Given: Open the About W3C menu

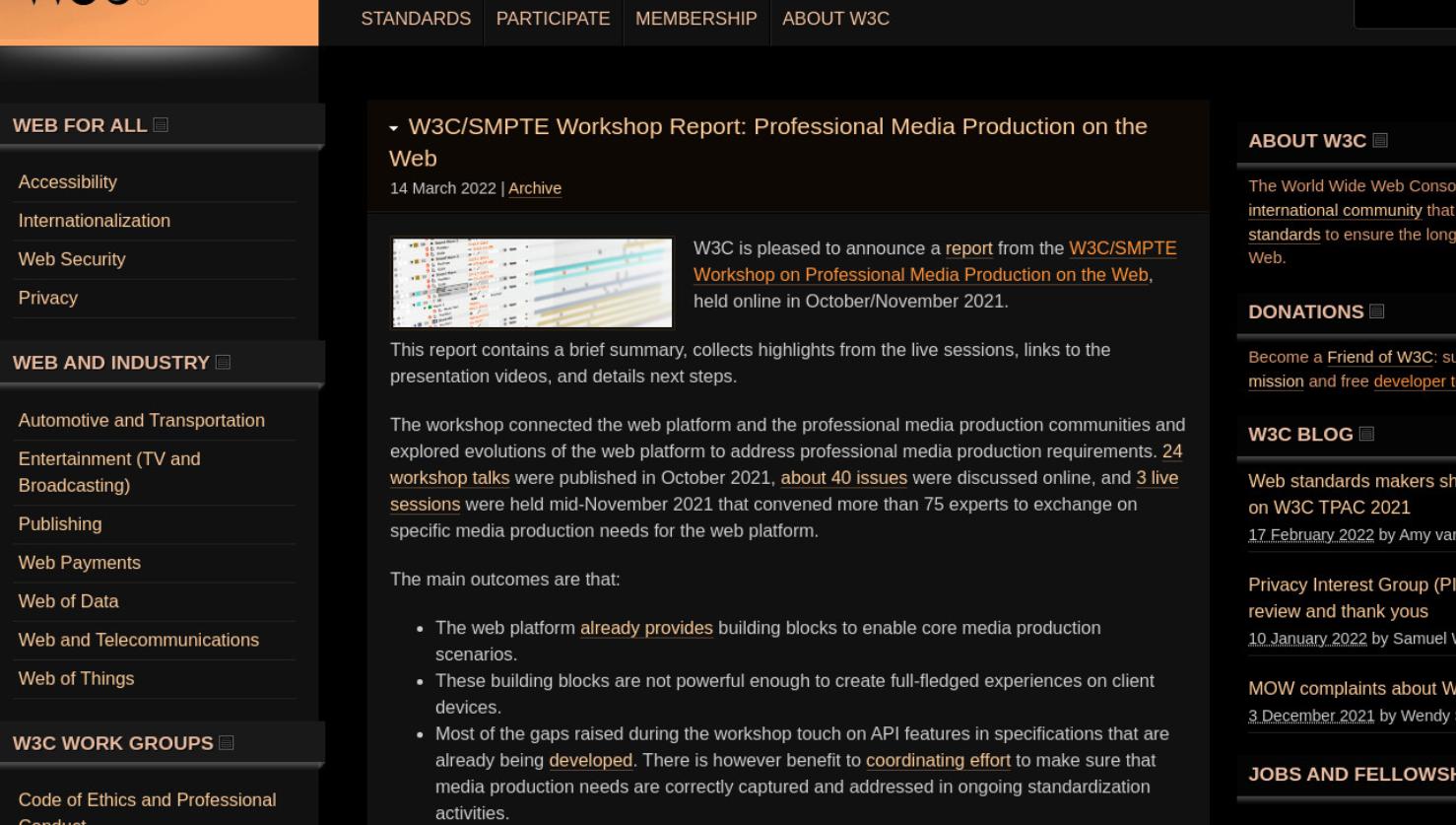Looking at the screenshot, I should click(x=835, y=19).
